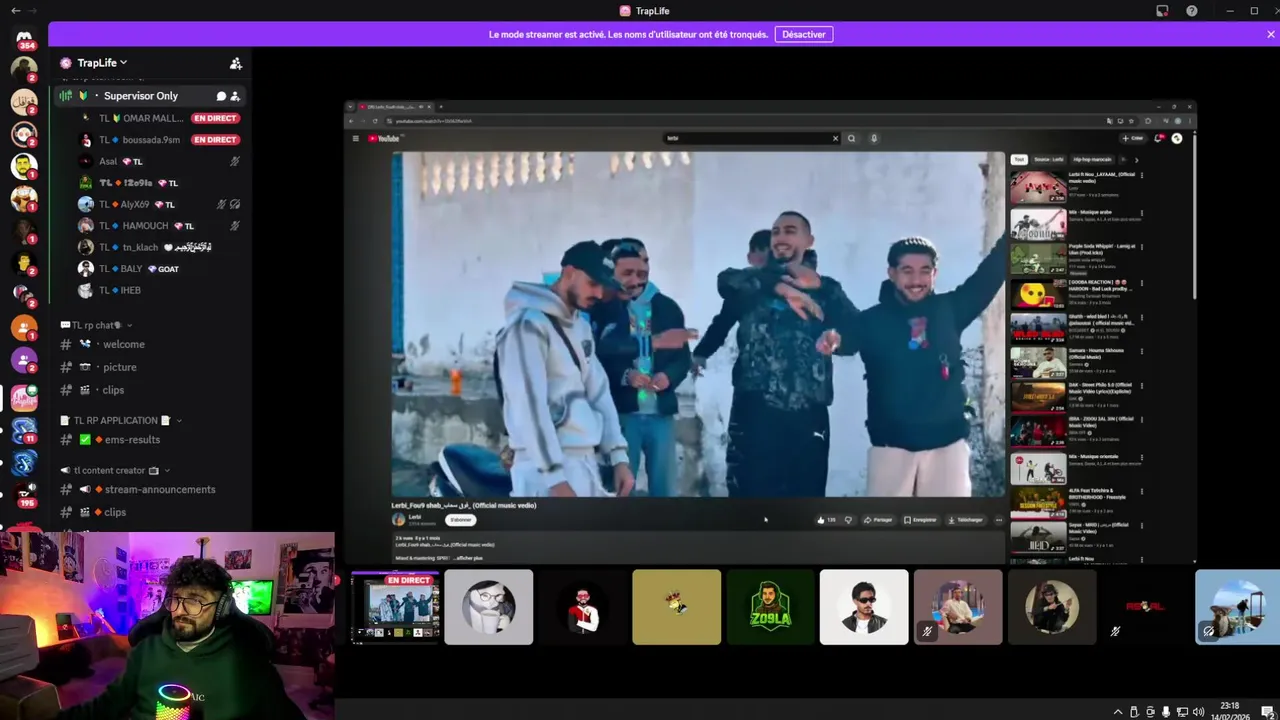Open the orange server icon in sidebar
This screenshot has height=720, width=1280.
24,328
